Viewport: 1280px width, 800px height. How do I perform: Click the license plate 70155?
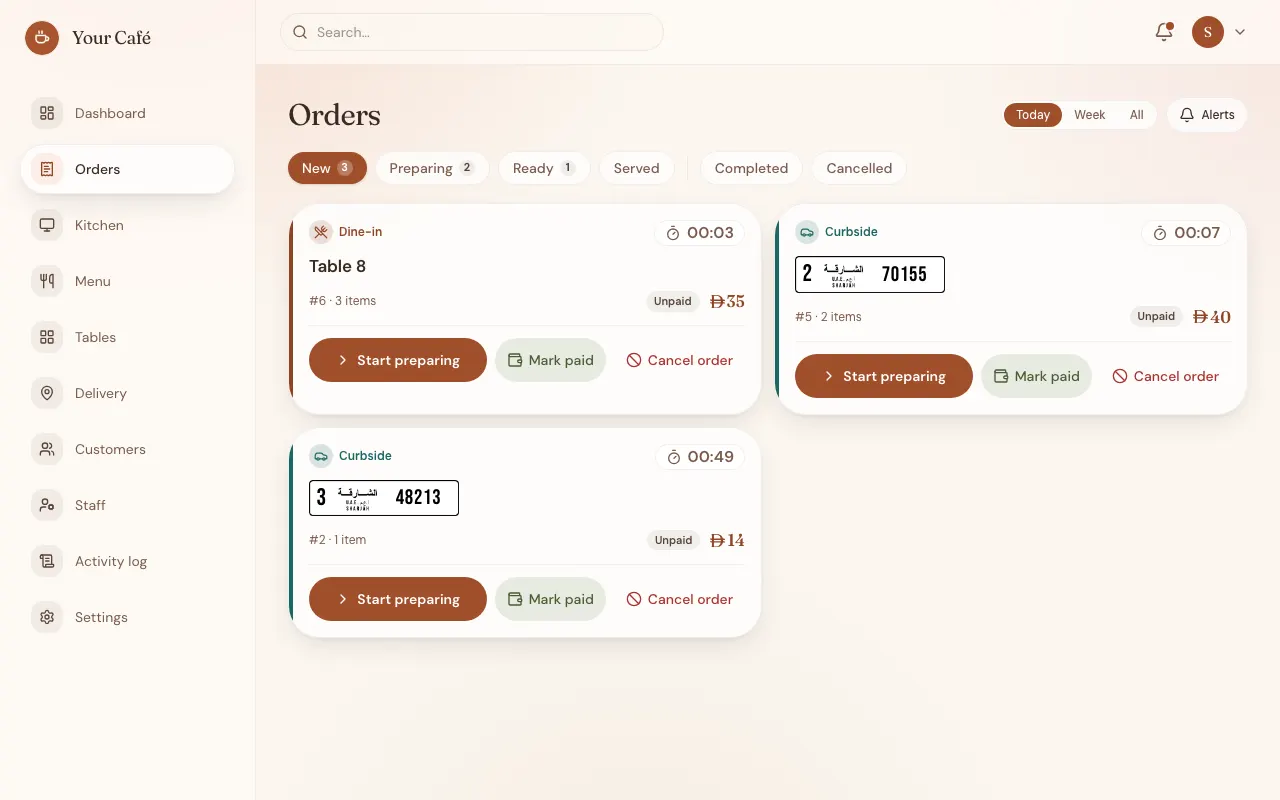tap(870, 274)
